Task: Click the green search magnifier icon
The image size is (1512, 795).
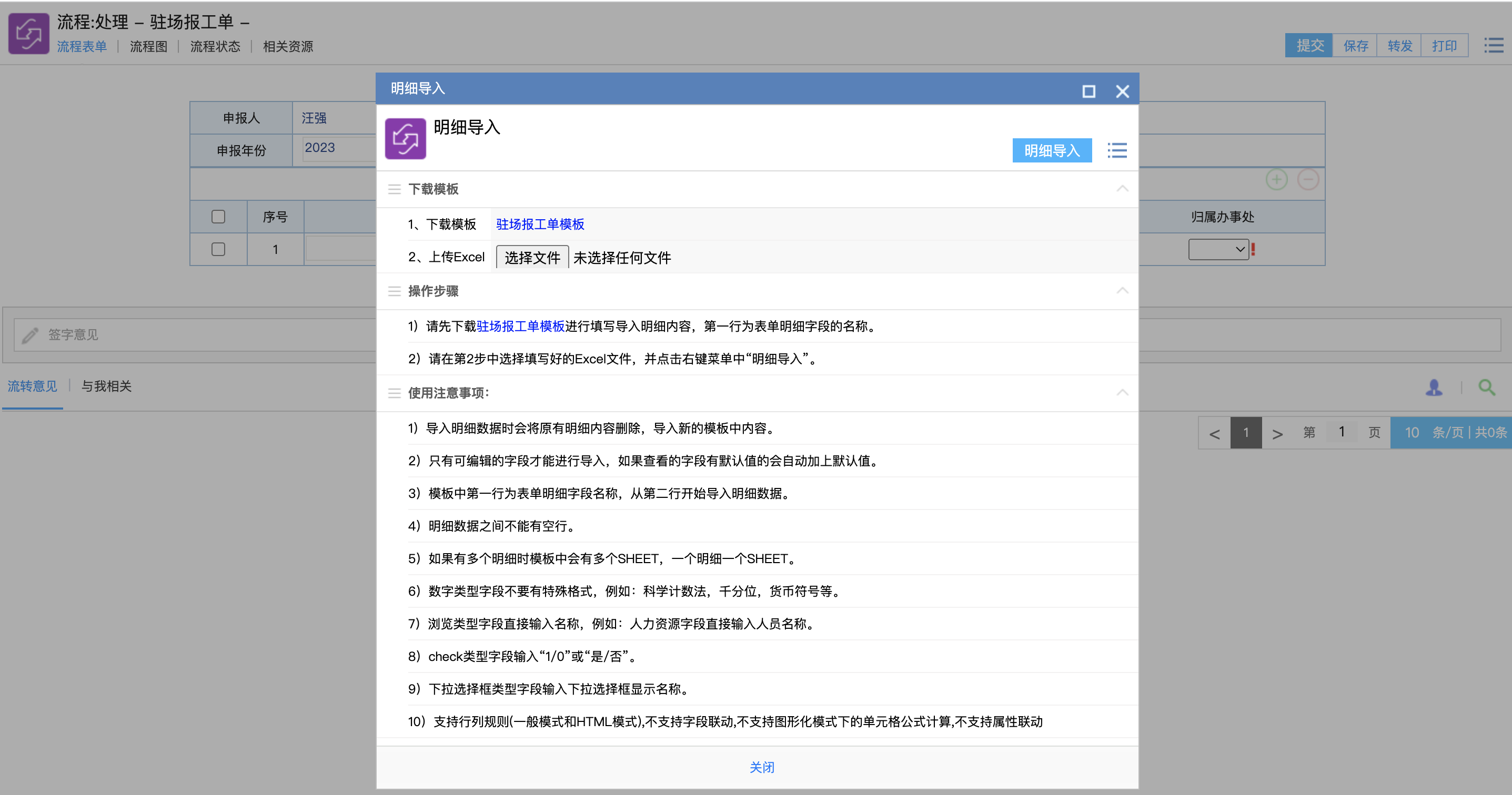Action: pos(1486,387)
